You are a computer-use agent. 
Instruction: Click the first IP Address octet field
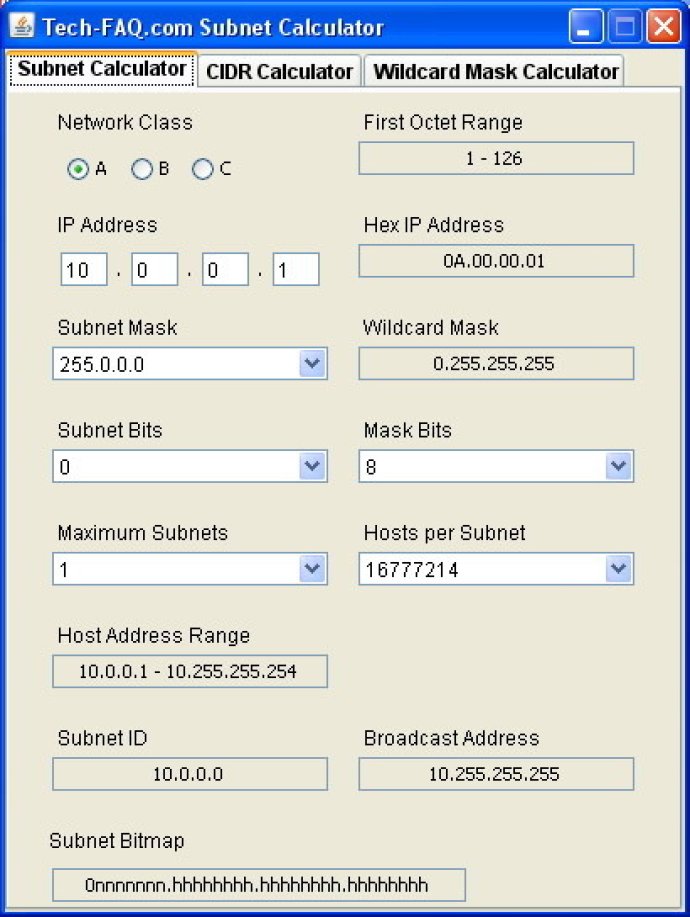(x=83, y=269)
